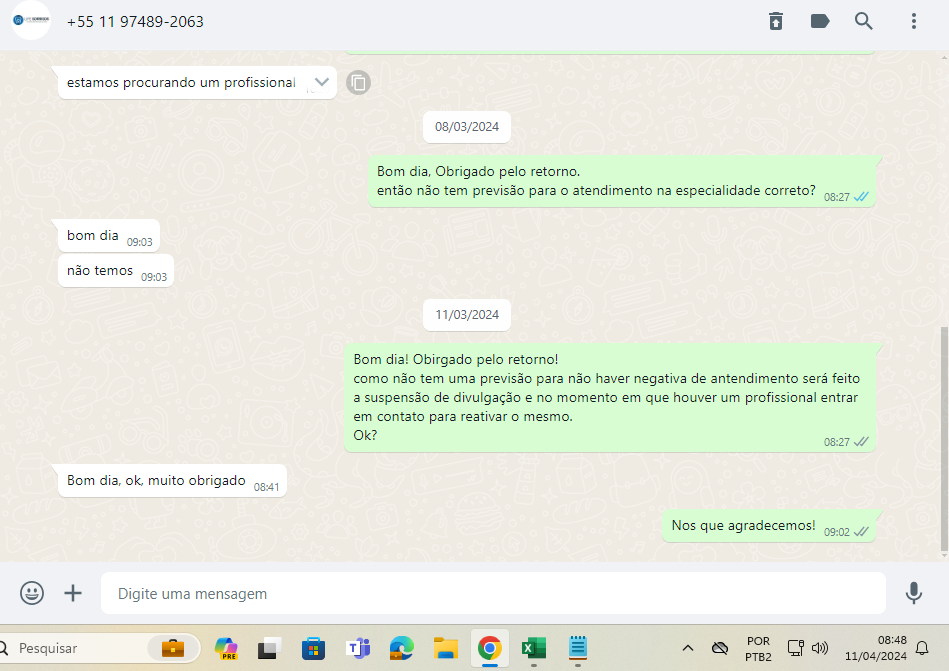Switch input language via POR PTB2
The height and width of the screenshot is (671, 949).
[758, 648]
